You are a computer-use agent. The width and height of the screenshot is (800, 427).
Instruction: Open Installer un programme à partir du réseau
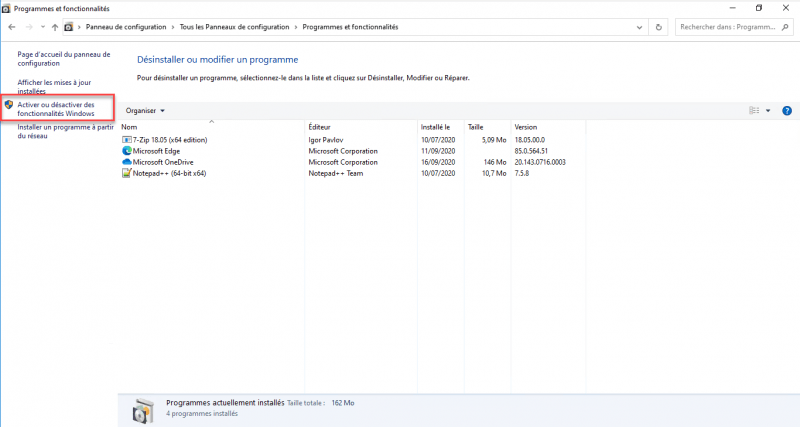point(65,132)
